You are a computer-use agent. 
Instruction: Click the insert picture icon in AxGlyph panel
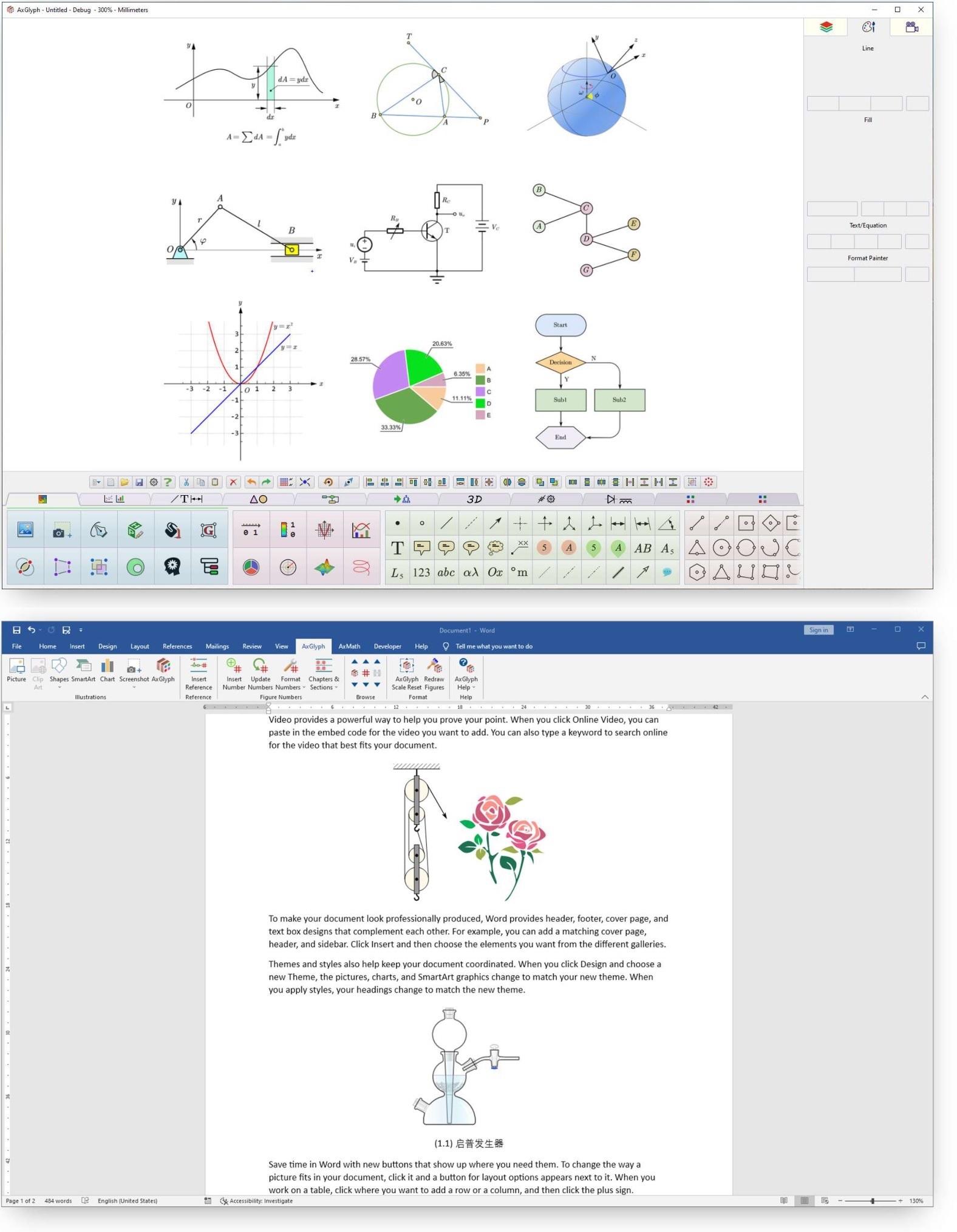pyautogui.click(x=26, y=530)
